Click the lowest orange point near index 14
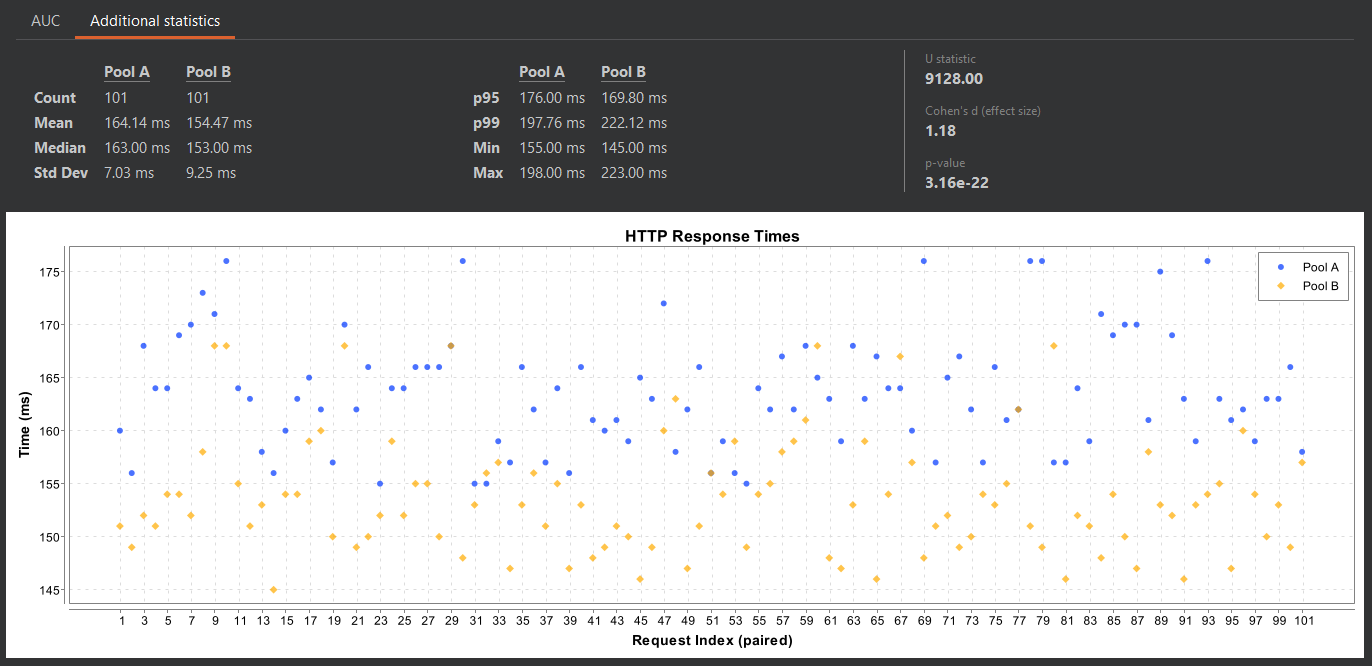The height and width of the screenshot is (666, 1372). (275, 591)
